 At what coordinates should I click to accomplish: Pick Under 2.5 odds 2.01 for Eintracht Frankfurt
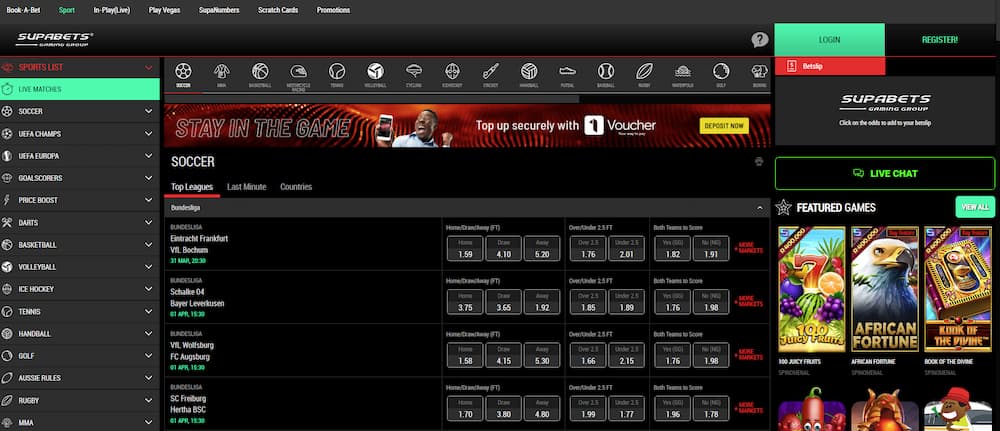point(626,249)
